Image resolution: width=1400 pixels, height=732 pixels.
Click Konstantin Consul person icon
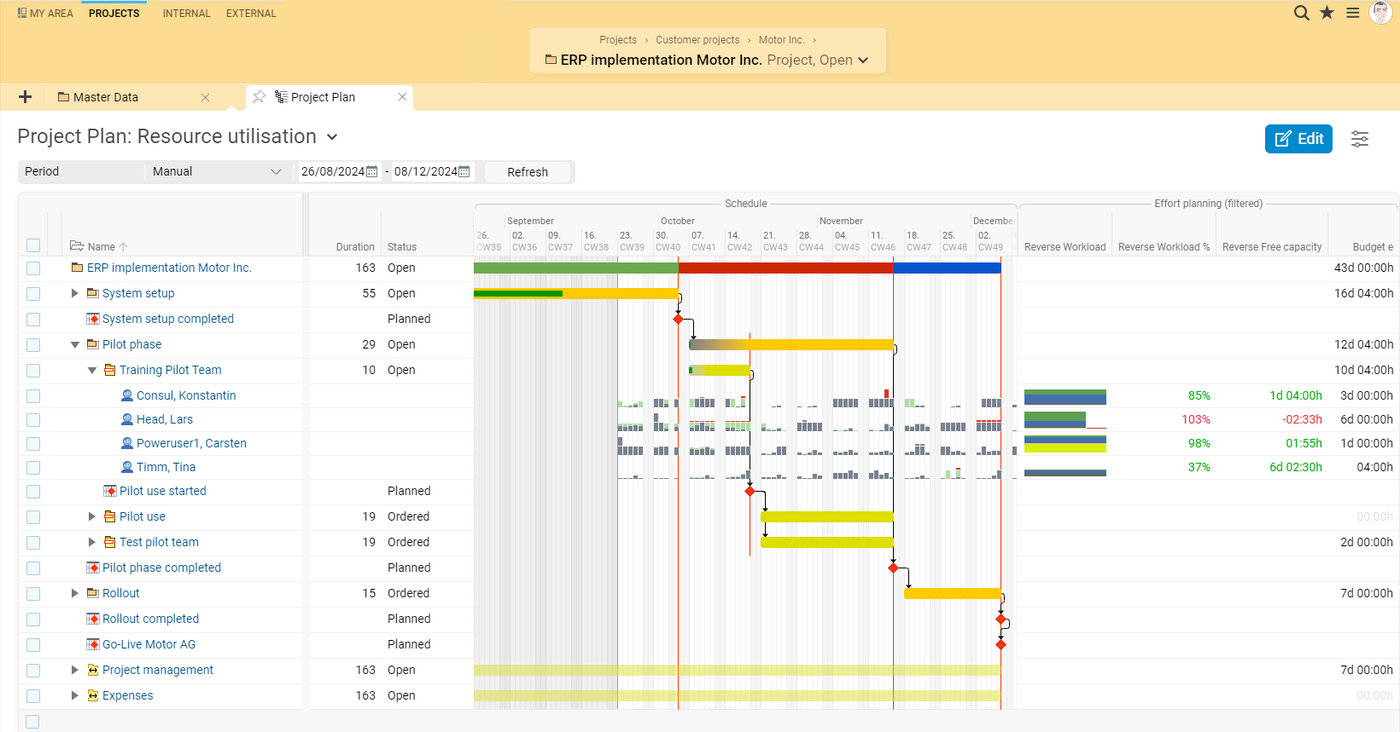click(x=127, y=396)
